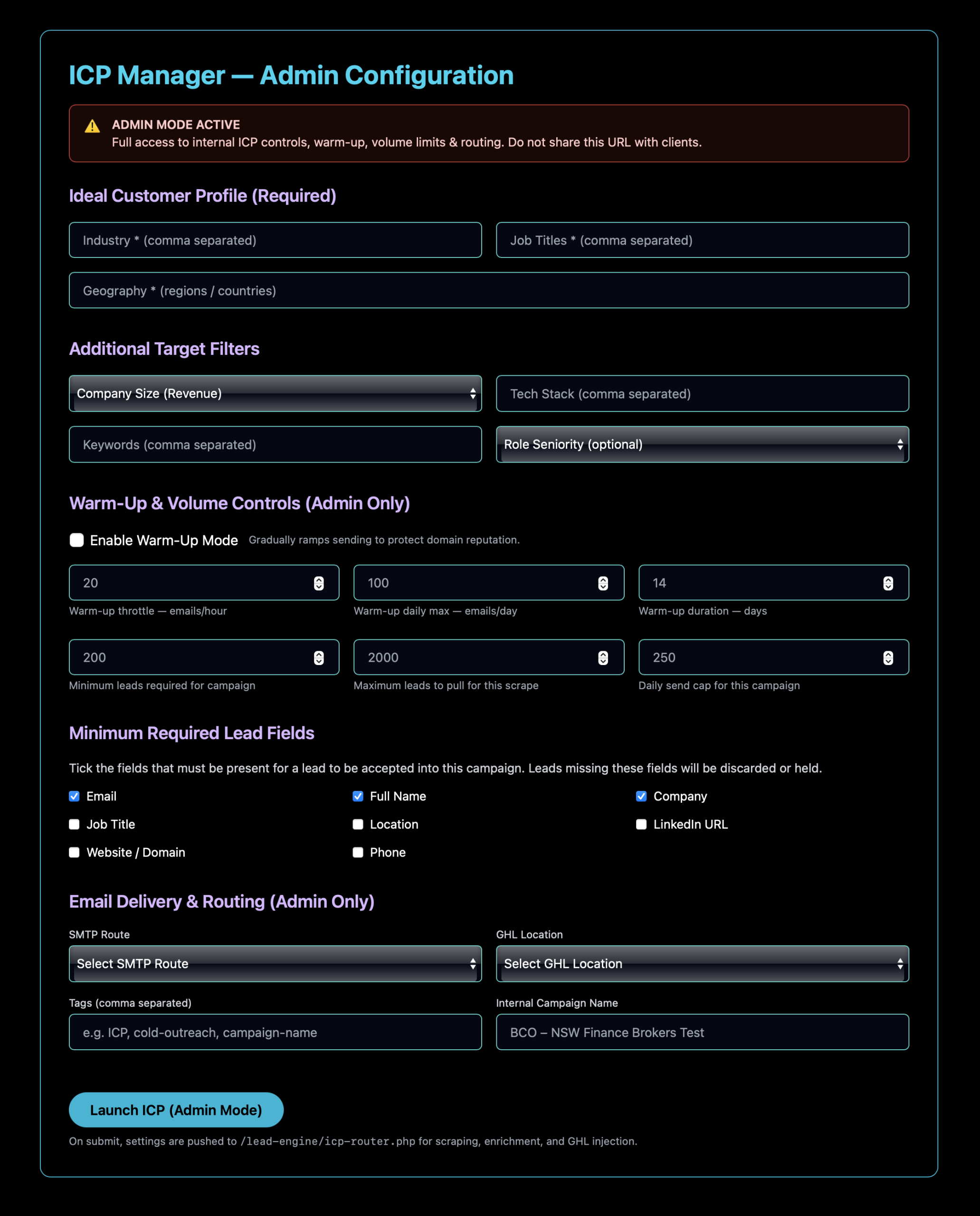Viewport: 980px width, 1216px height.
Task: Click the Industry input field
Action: (x=275, y=240)
